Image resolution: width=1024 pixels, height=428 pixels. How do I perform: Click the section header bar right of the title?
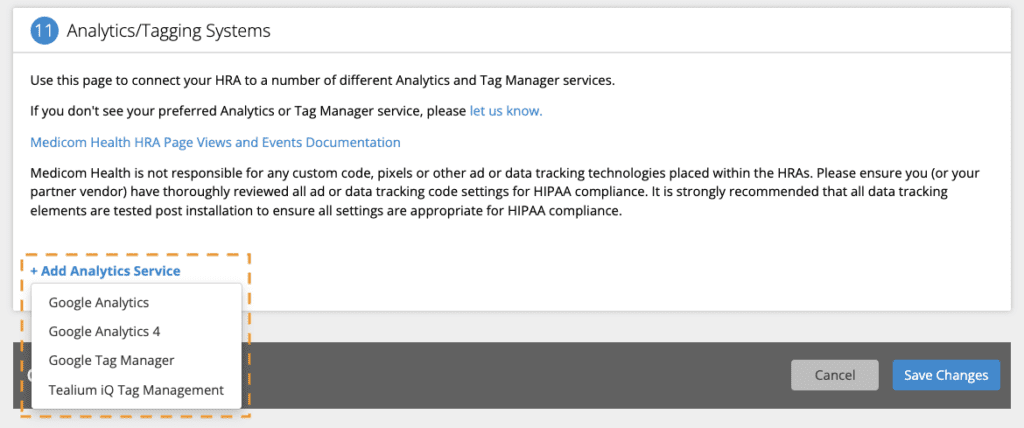[640, 31]
